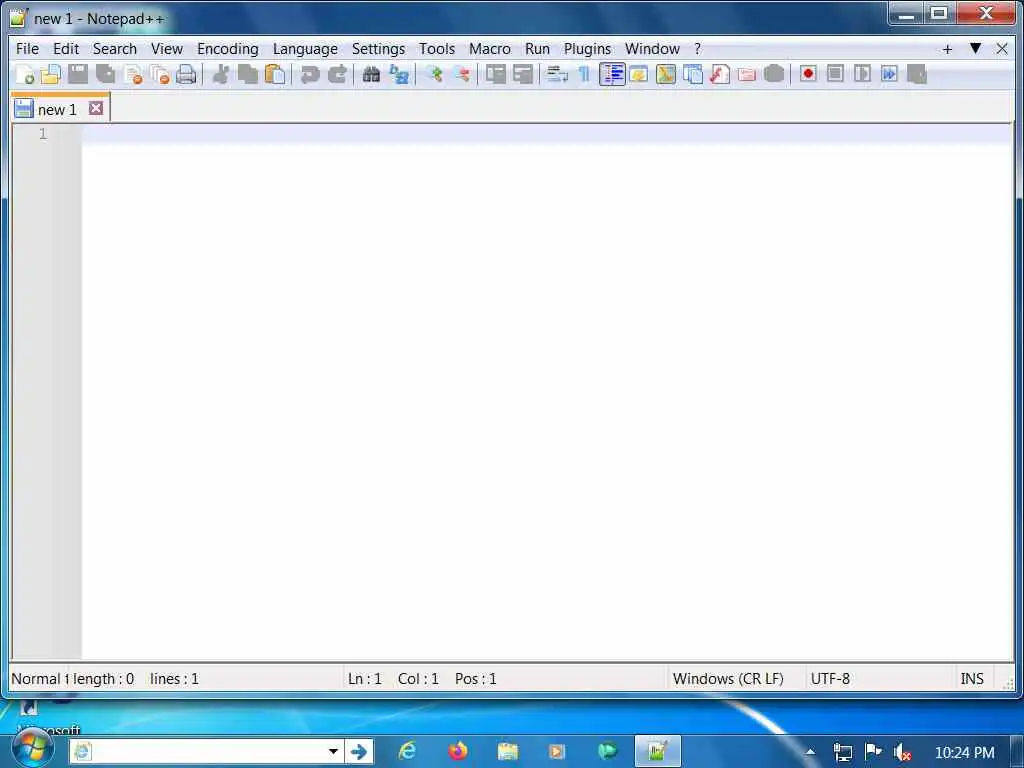This screenshot has height=768, width=1024.
Task: Click the Cut scissors toolbar icon
Action: point(221,74)
